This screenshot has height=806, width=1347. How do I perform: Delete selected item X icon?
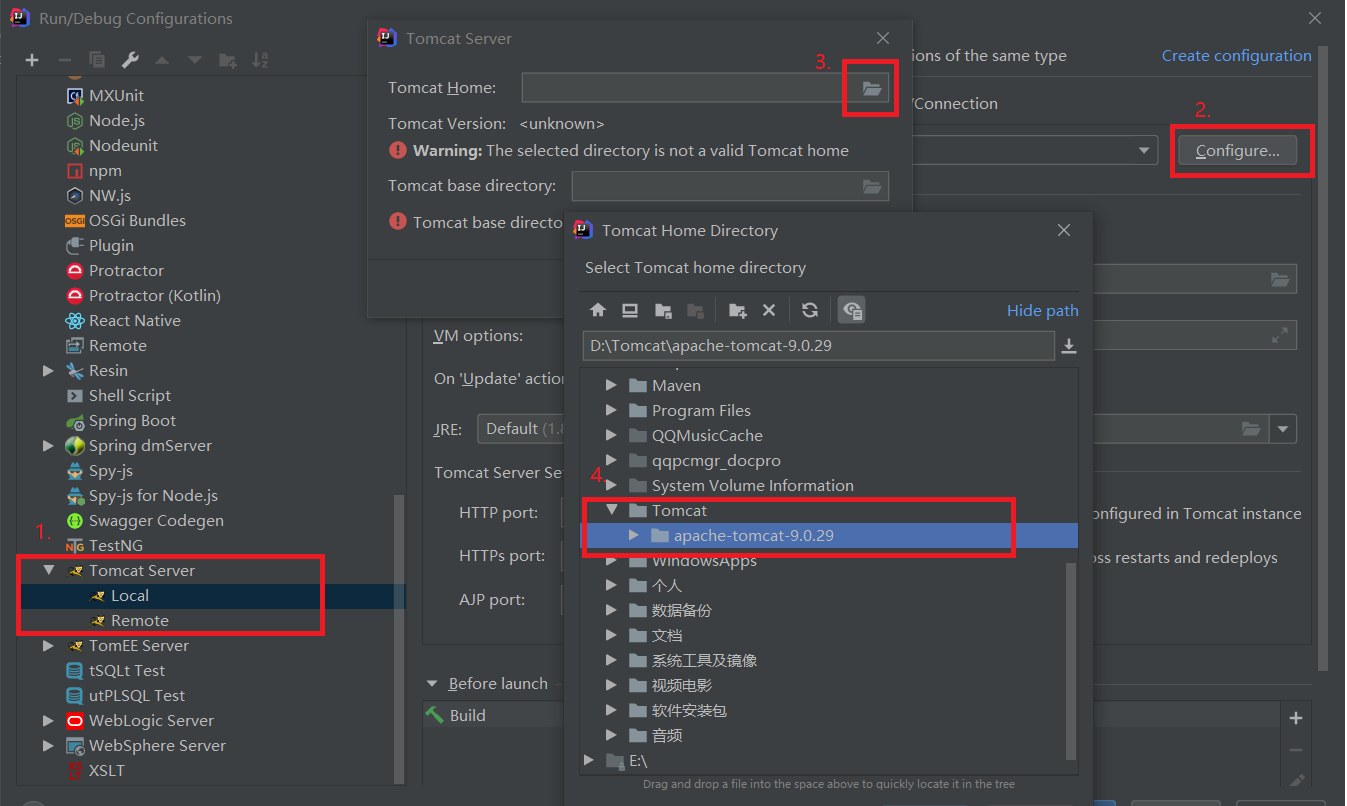click(769, 310)
